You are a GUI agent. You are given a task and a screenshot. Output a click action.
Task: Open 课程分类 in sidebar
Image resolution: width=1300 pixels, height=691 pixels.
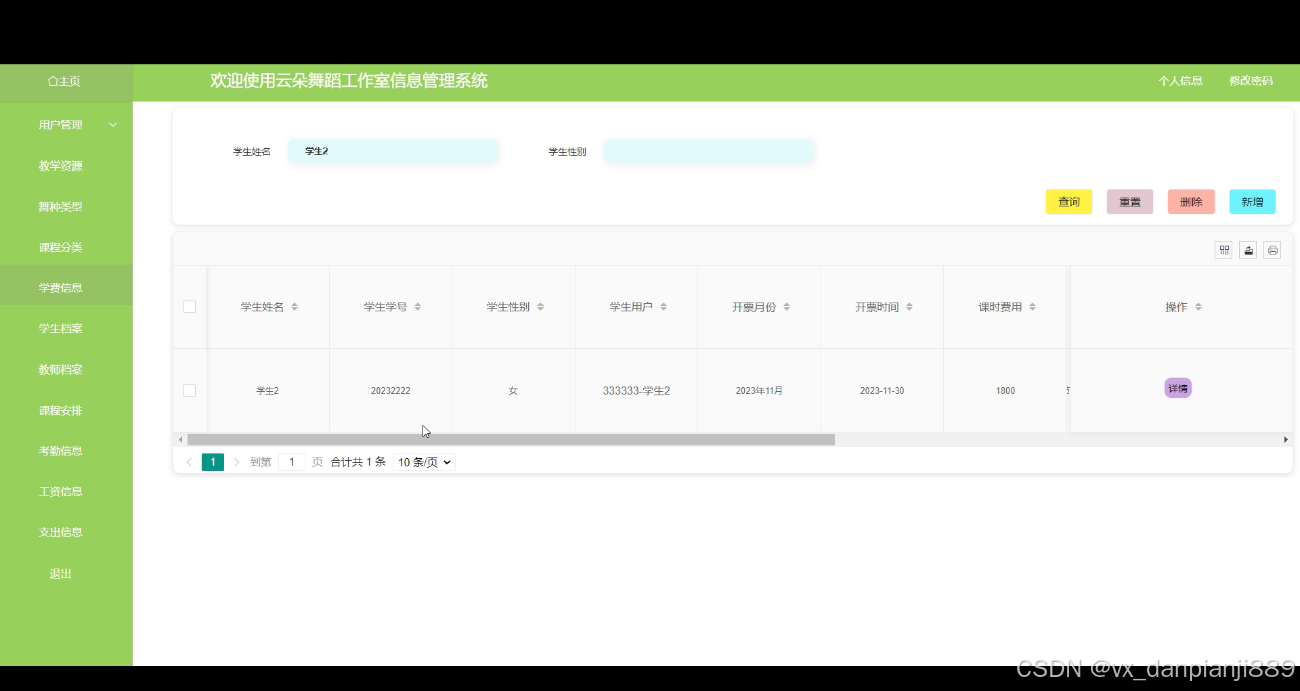(x=61, y=247)
